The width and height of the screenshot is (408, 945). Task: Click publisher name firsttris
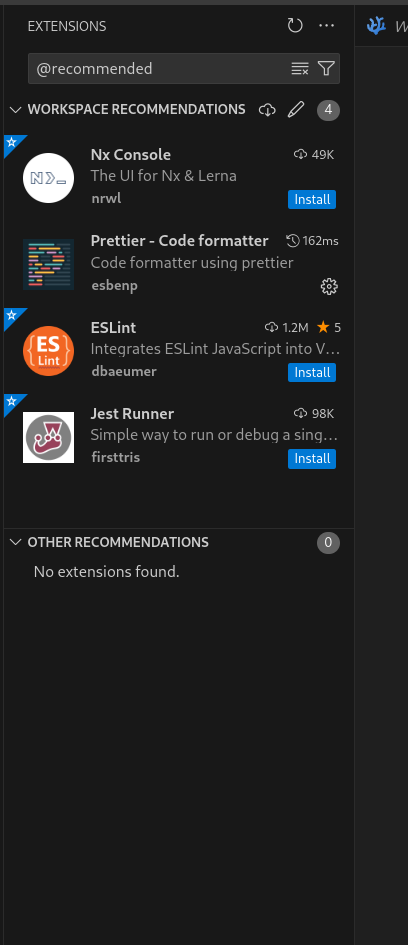(116, 458)
